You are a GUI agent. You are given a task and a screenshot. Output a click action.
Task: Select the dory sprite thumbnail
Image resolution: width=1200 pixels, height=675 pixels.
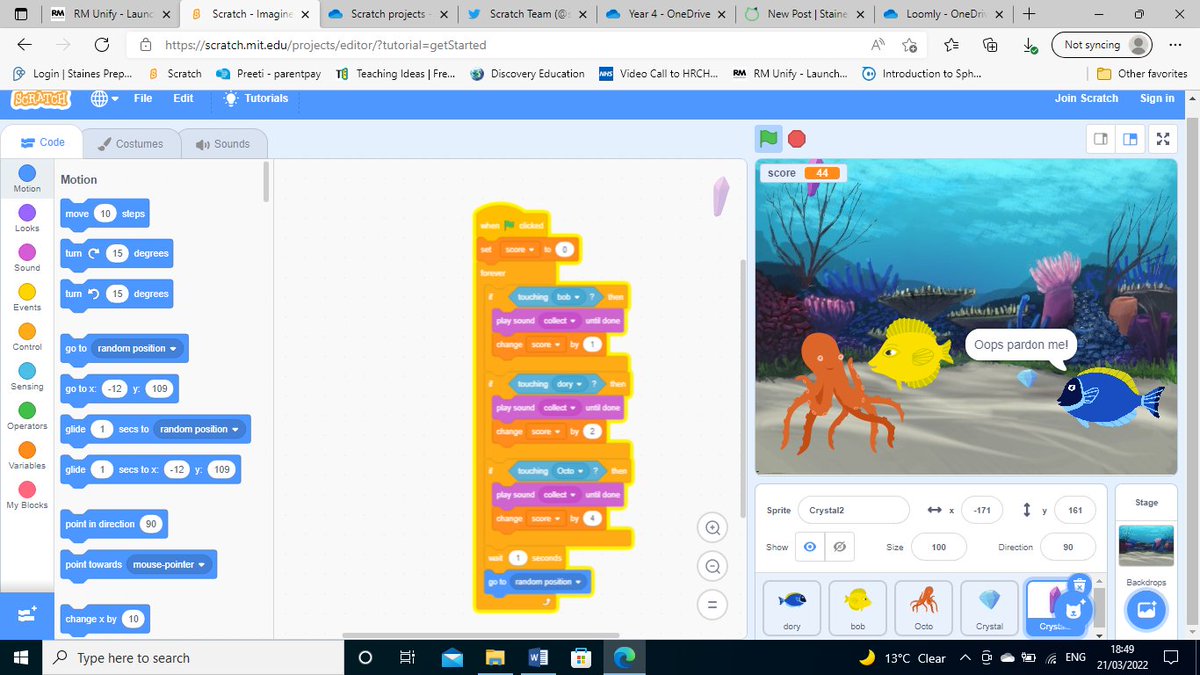pyautogui.click(x=792, y=606)
